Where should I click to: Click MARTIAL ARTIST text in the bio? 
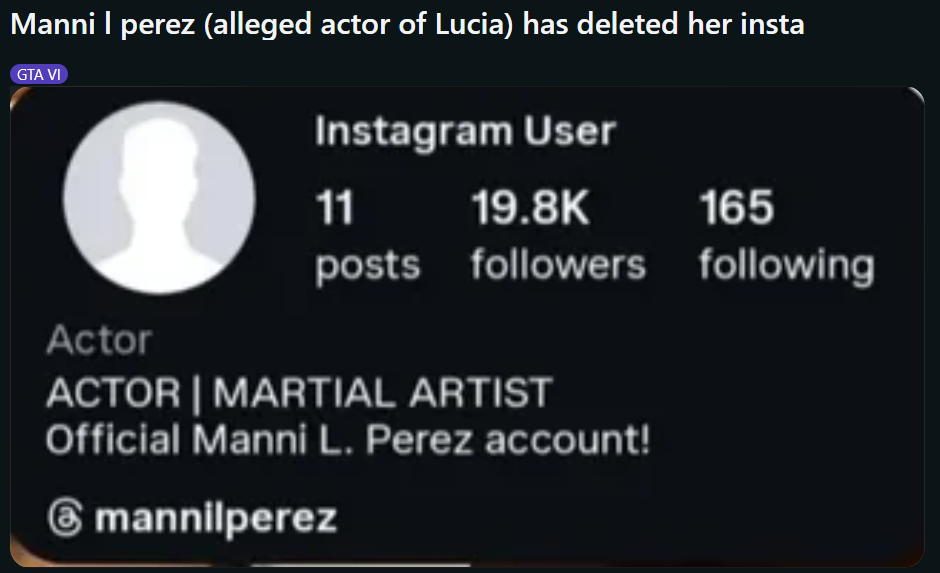[x=382, y=393]
